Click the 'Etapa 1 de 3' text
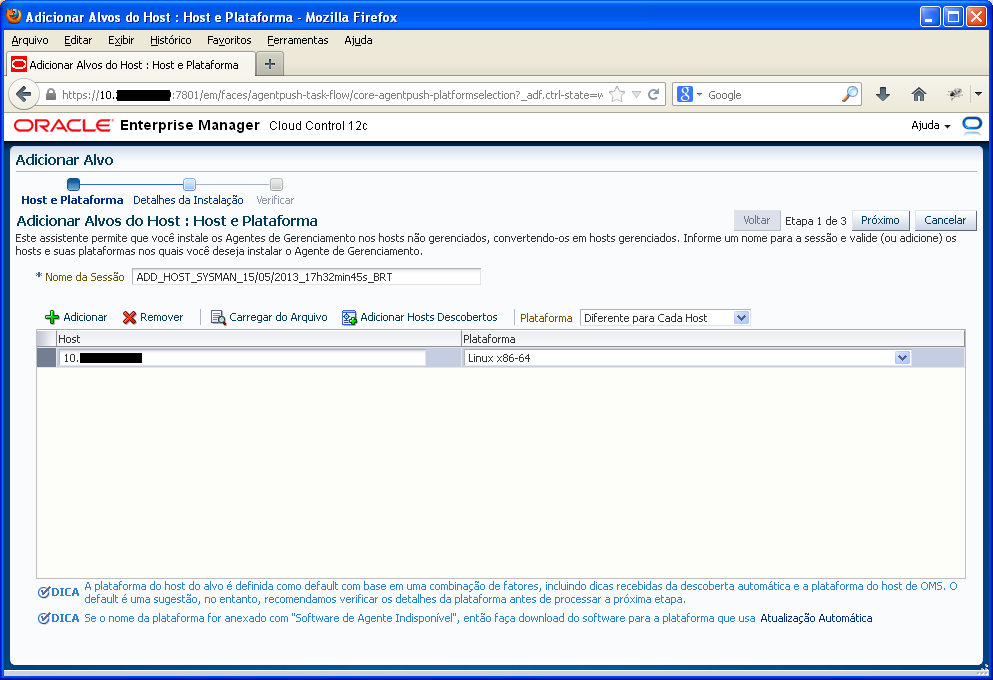The height and width of the screenshot is (680, 993). (x=816, y=221)
